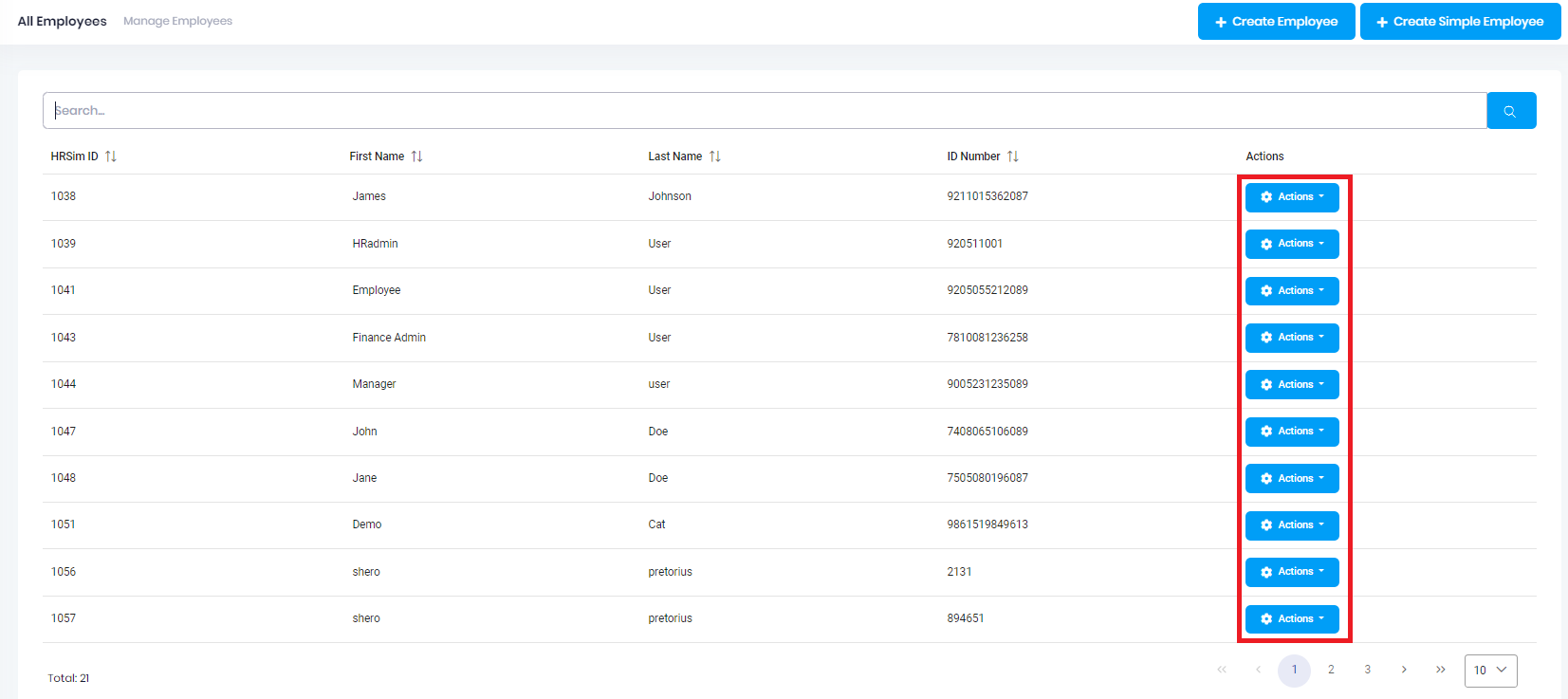
Task: Focus the employee Search field
Action: tap(765, 111)
